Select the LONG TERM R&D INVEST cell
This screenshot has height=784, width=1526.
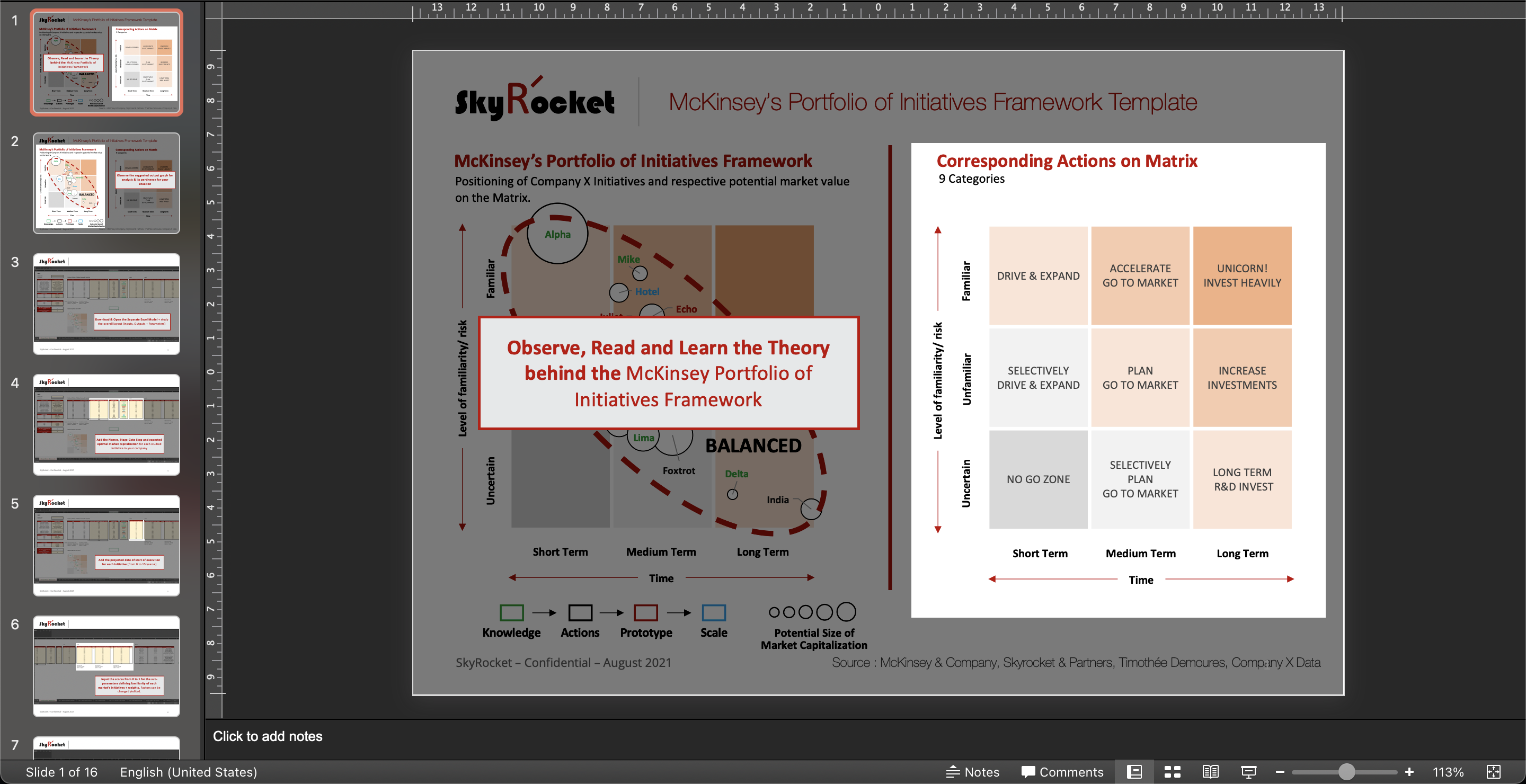click(x=1242, y=479)
